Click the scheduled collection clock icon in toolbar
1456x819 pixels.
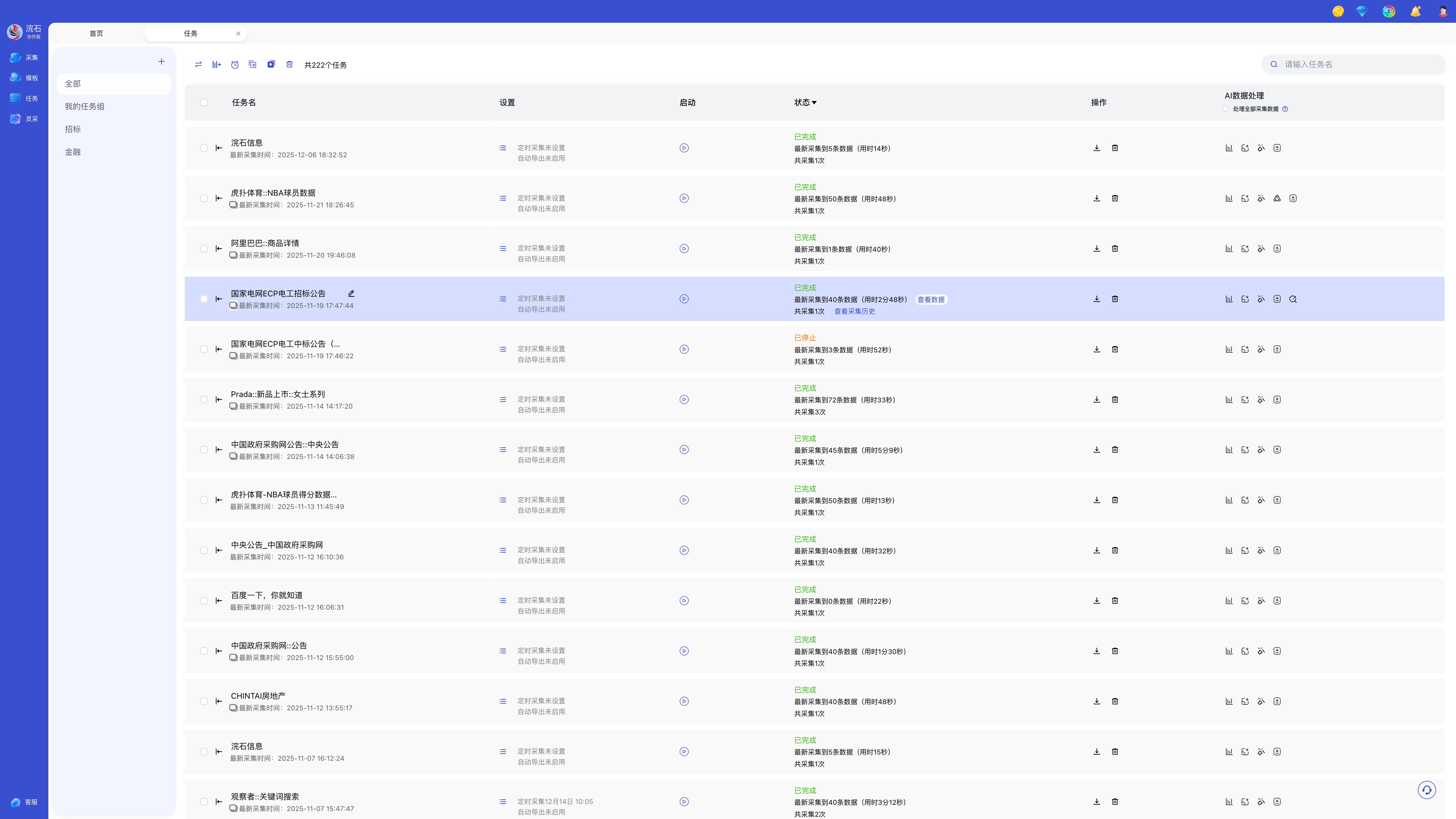[x=235, y=65]
